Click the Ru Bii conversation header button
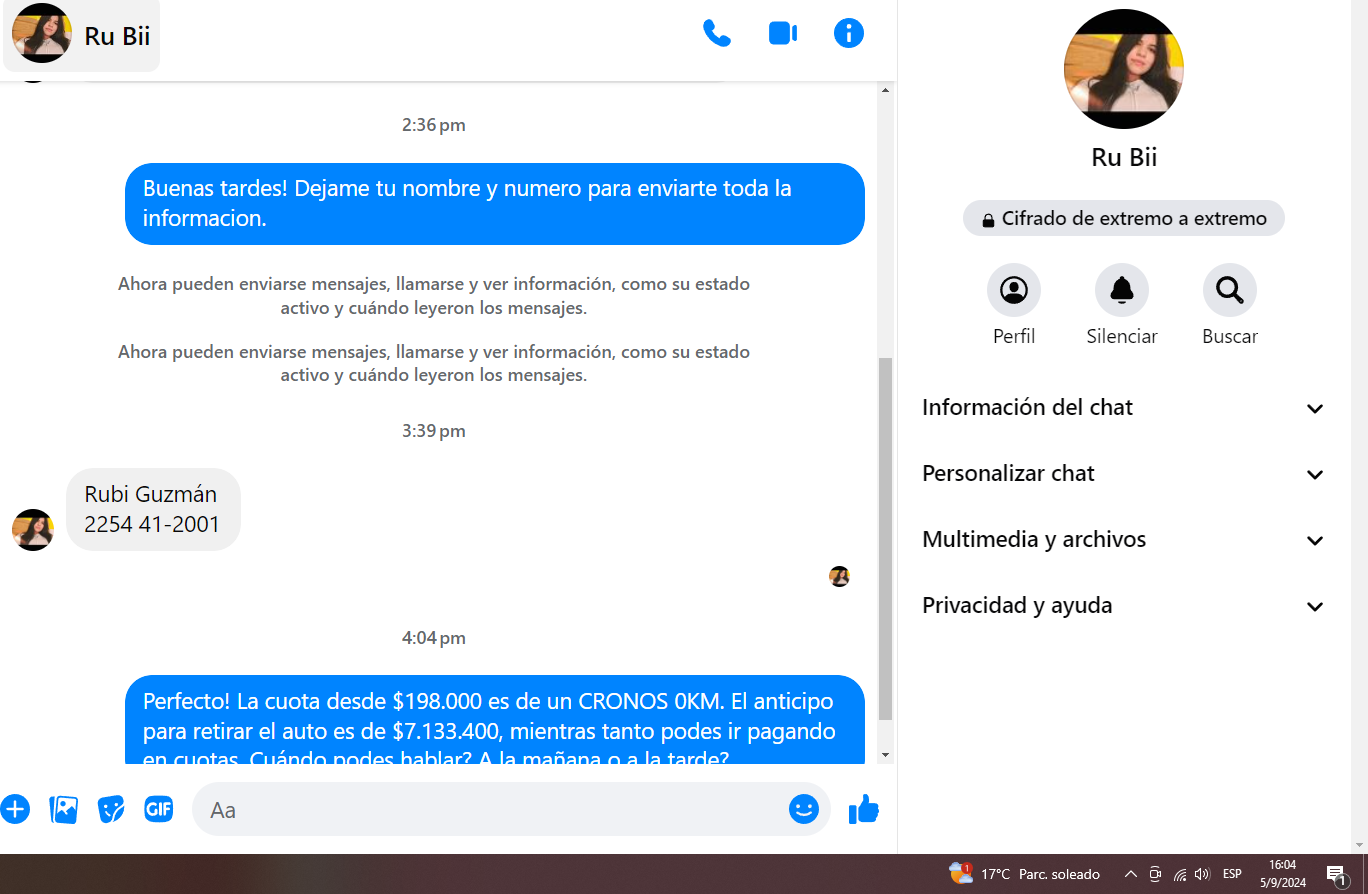Image resolution: width=1368 pixels, height=894 pixels. (x=82, y=37)
